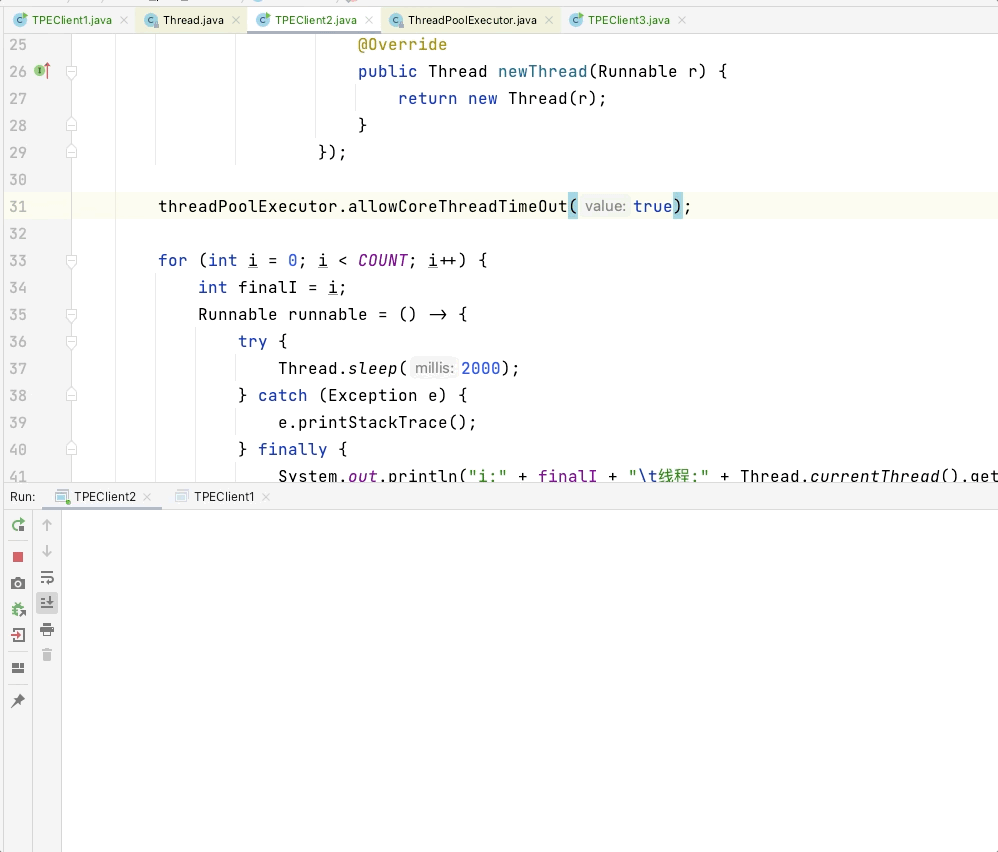Collapse the for loop at line 33

(x=71, y=260)
